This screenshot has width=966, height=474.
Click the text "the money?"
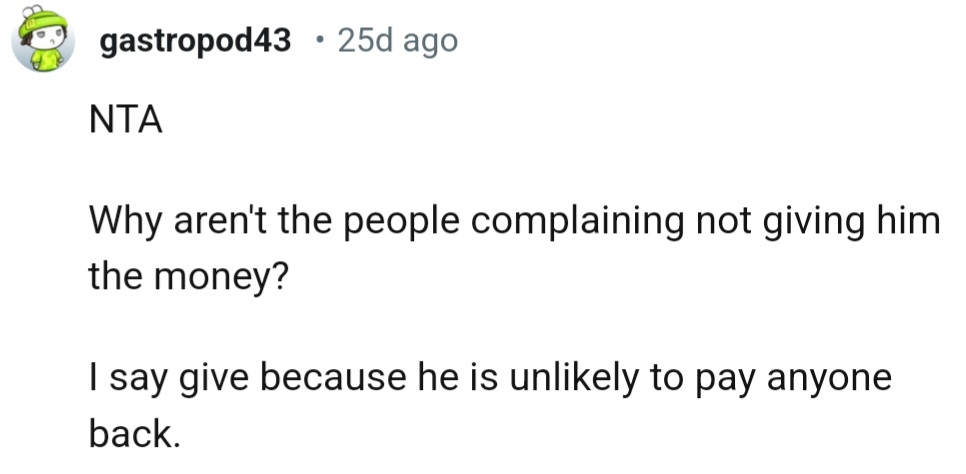point(188,272)
